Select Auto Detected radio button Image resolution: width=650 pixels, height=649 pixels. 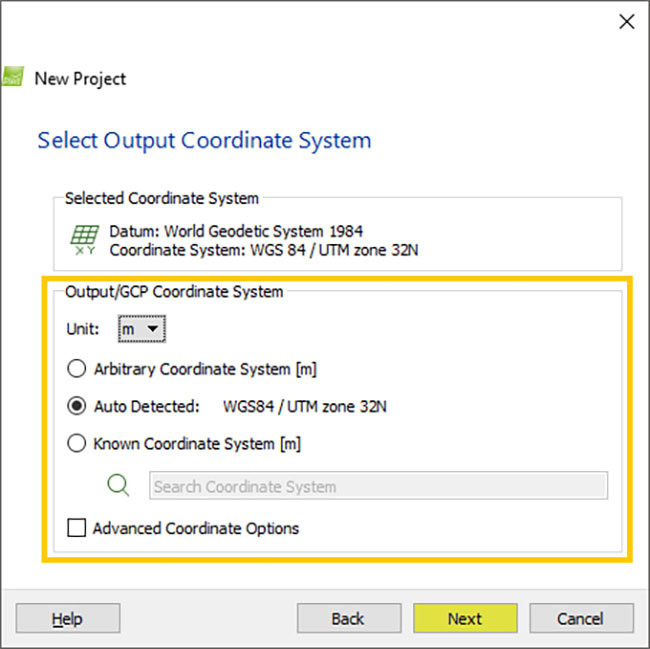(x=77, y=406)
